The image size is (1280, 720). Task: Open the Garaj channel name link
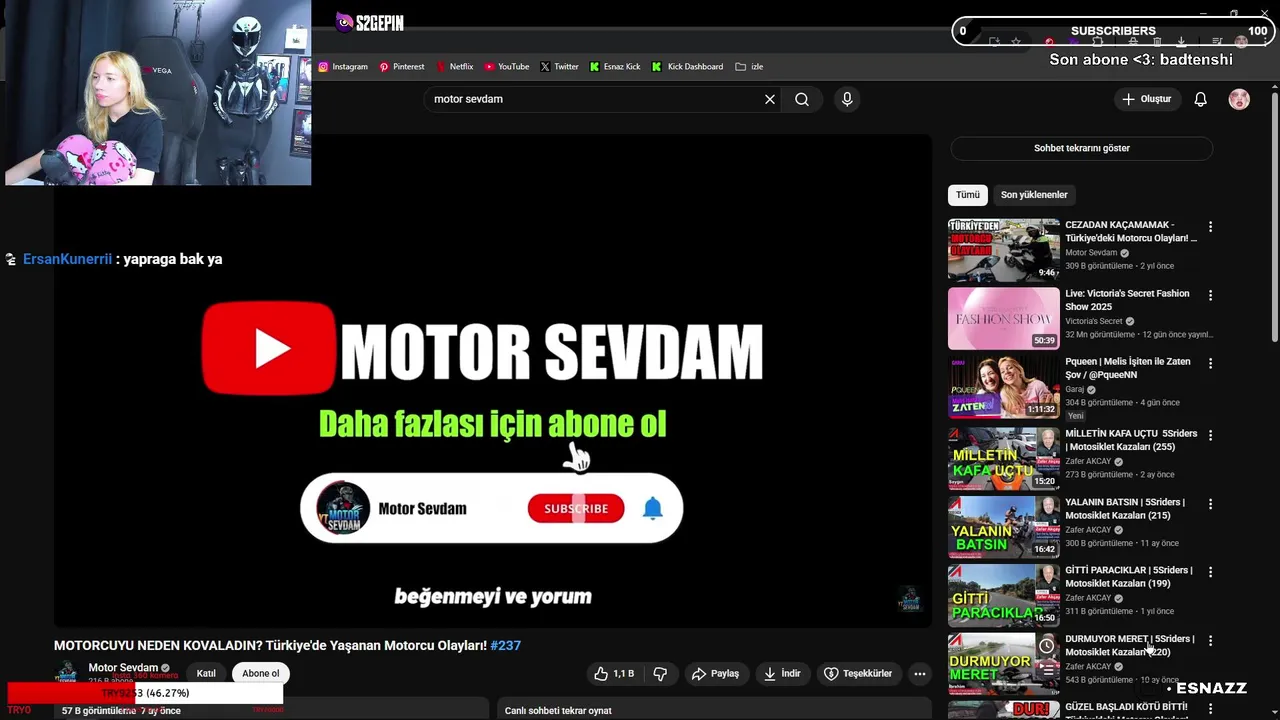(x=1075, y=389)
